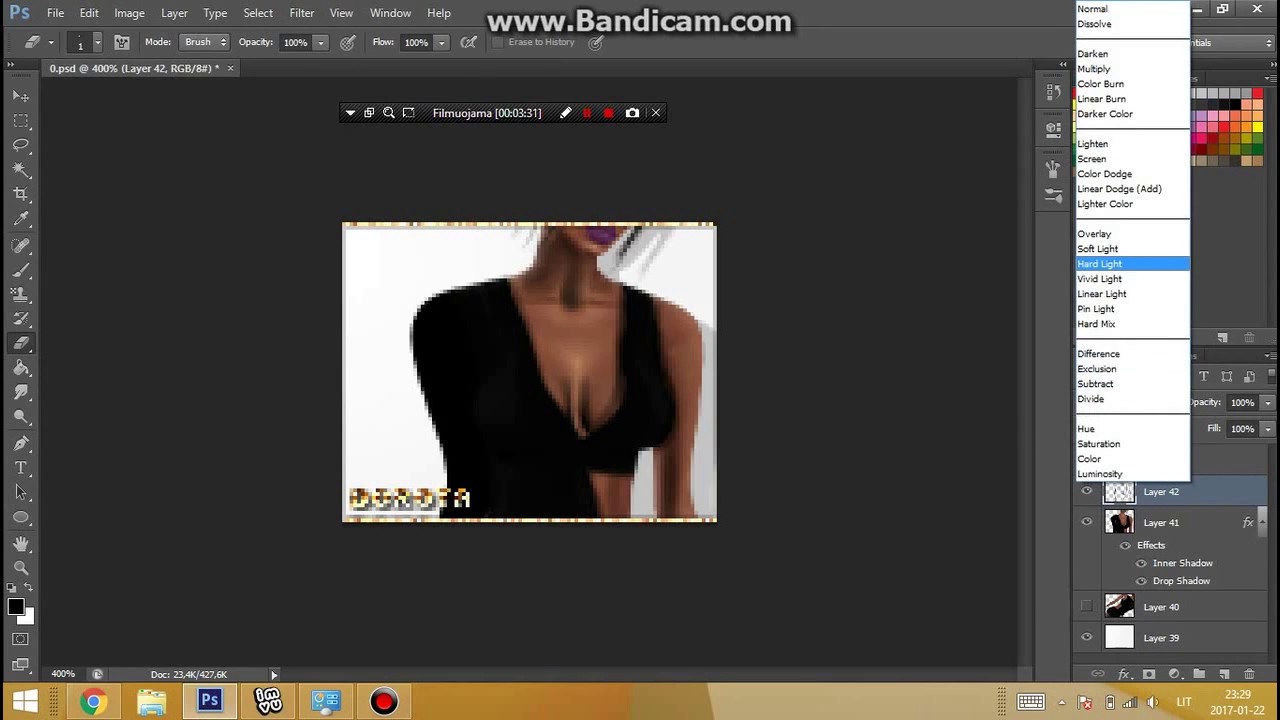
Task: Click the Layer 40 thumbnail
Action: tap(1119, 606)
